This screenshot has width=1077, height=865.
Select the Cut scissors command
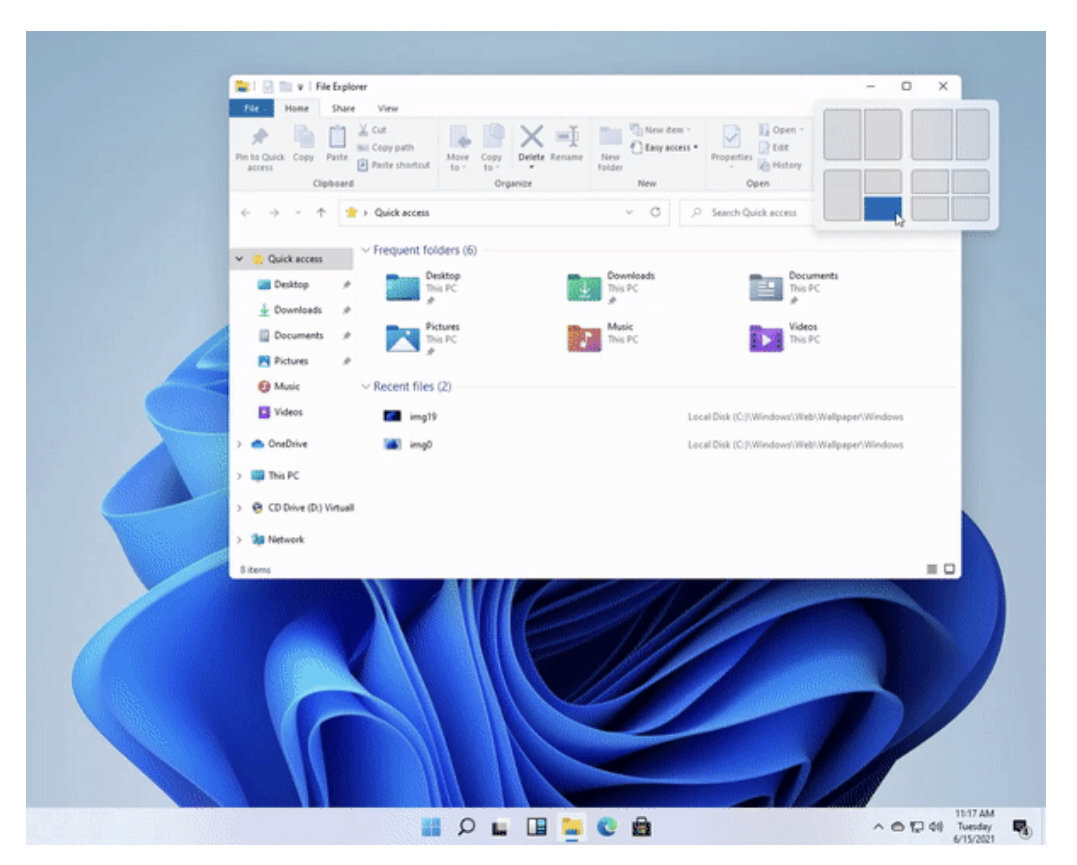click(372, 130)
